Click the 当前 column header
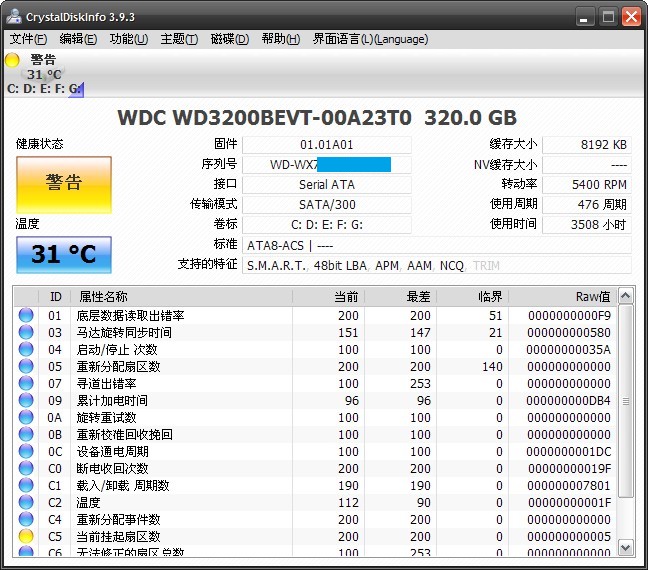The height and width of the screenshot is (570, 648). click(x=328, y=297)
